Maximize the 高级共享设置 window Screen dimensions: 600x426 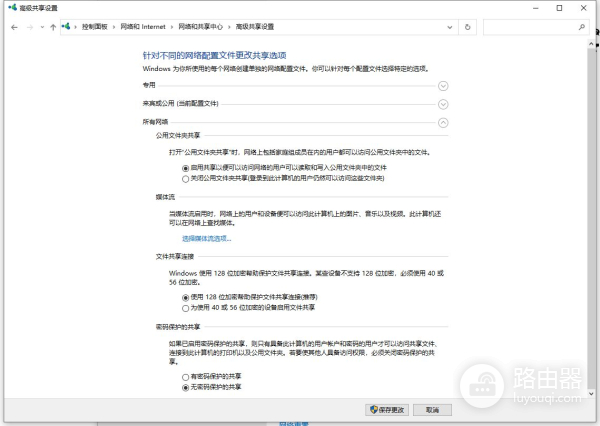click(559, 8)
